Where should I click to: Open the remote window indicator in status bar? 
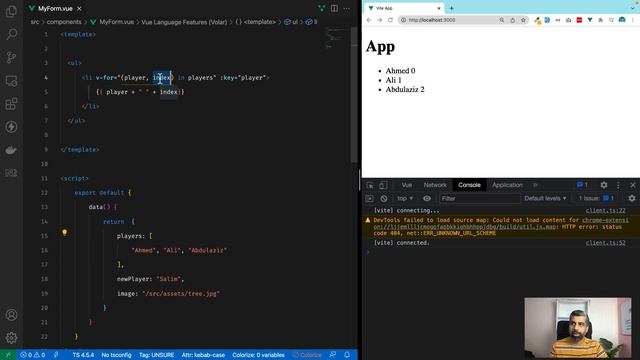point(8,355)
